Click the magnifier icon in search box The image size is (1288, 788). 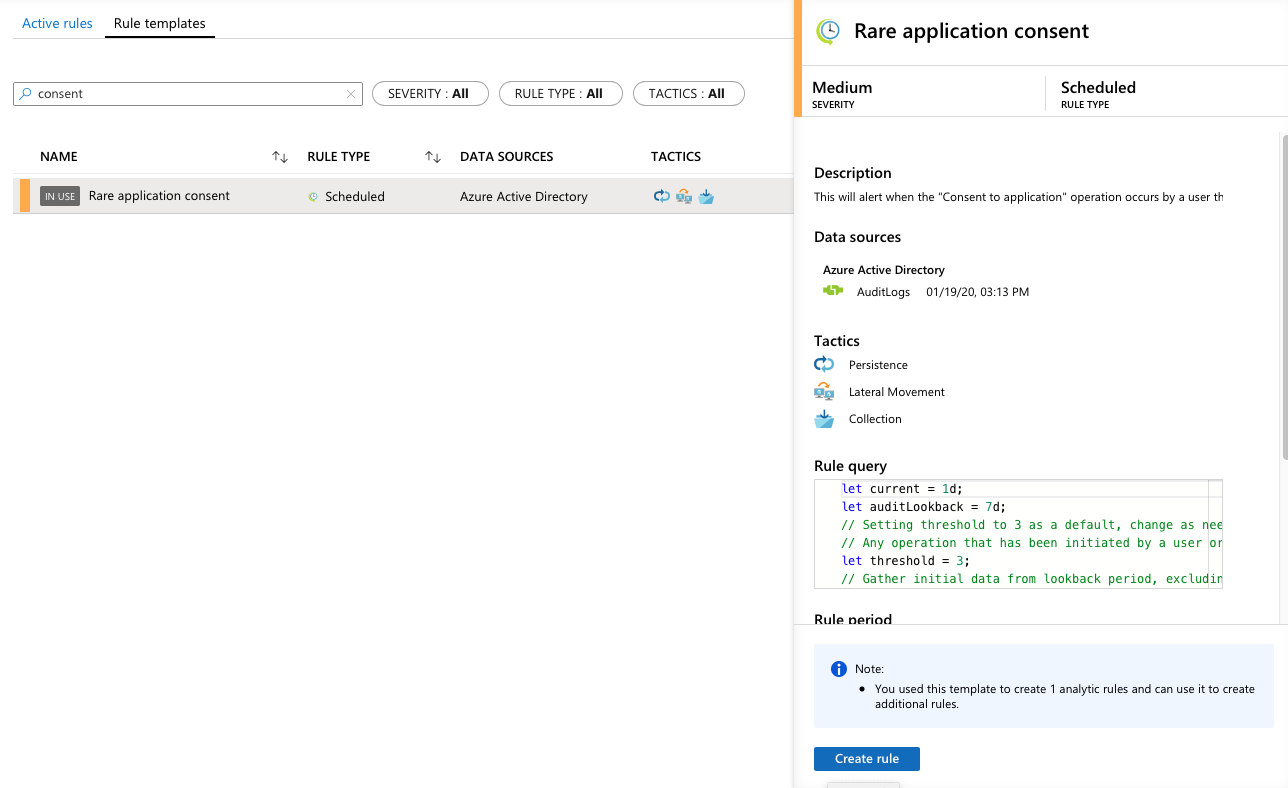pyautogui.click(x=26, y=94)
